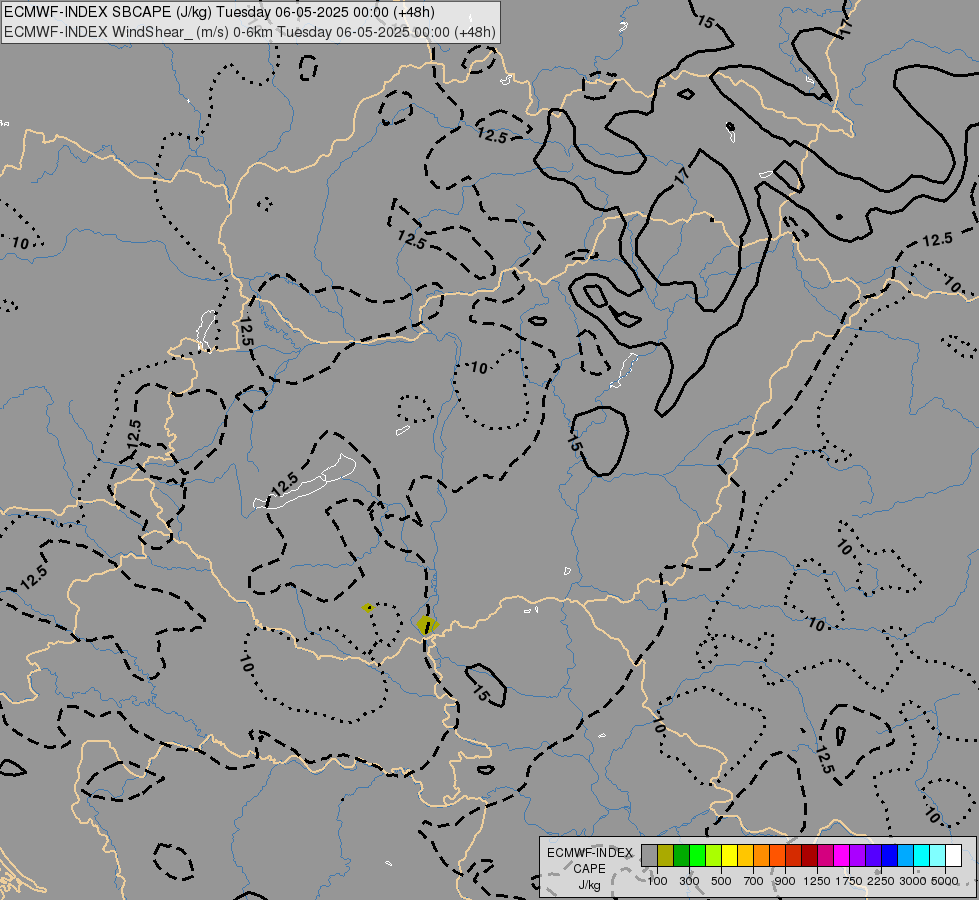Viewport: 979px width, 900px height.
Task: Choose the orange swatch right of 700 tick
Action: pos(762,856)
